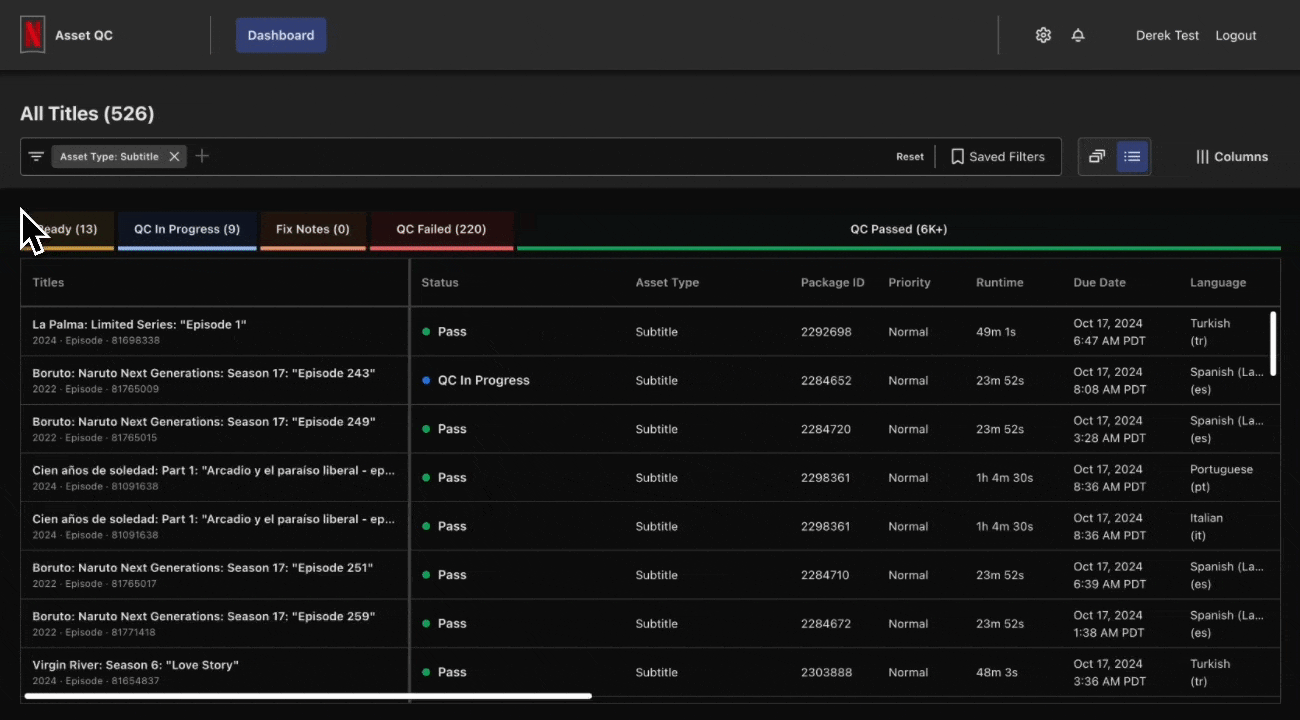Click package ID 2284652
The height and width of the screenshot is (720, 1300).
826,381
